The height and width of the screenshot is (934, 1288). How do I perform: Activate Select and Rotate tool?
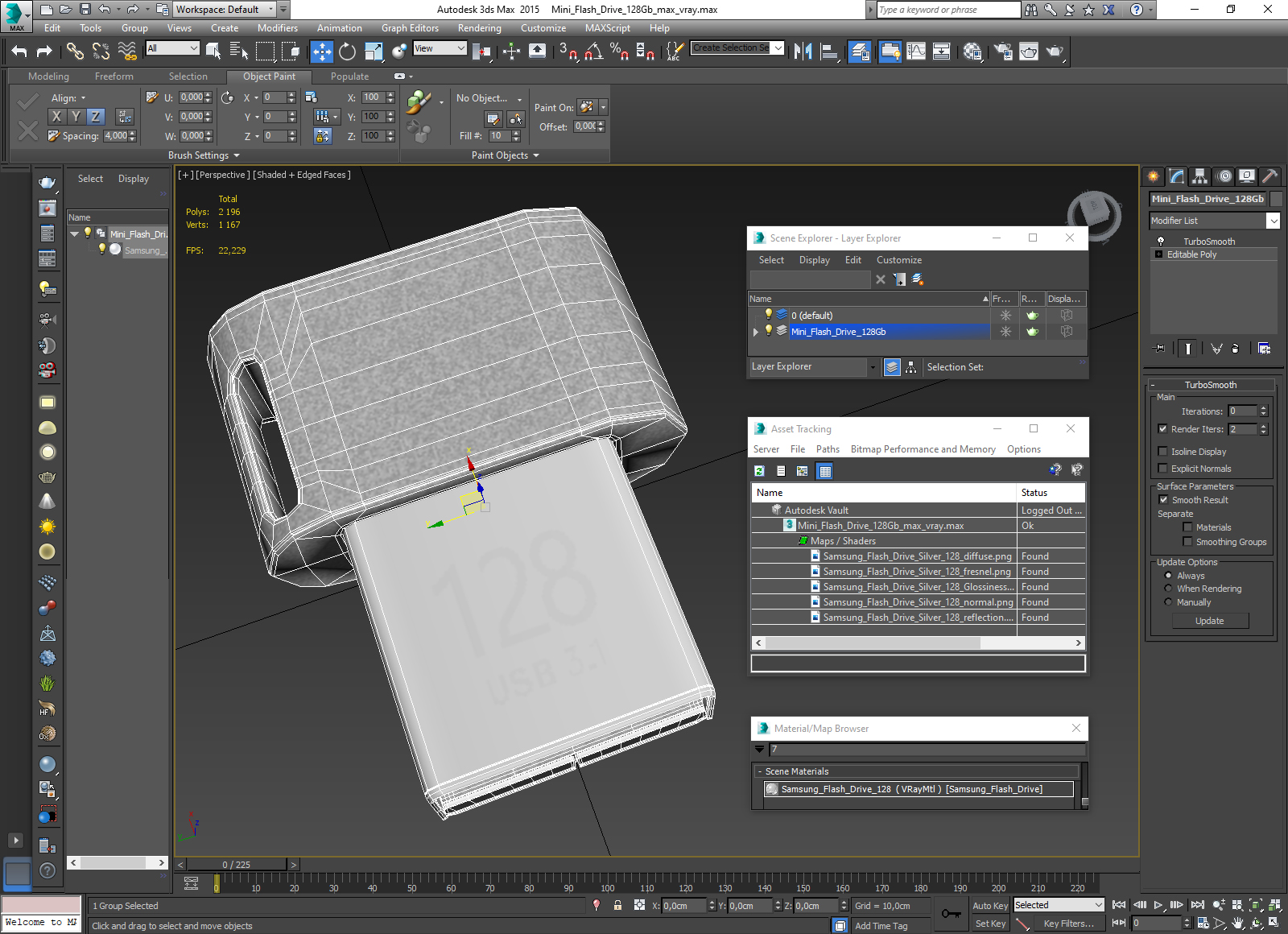347,52
